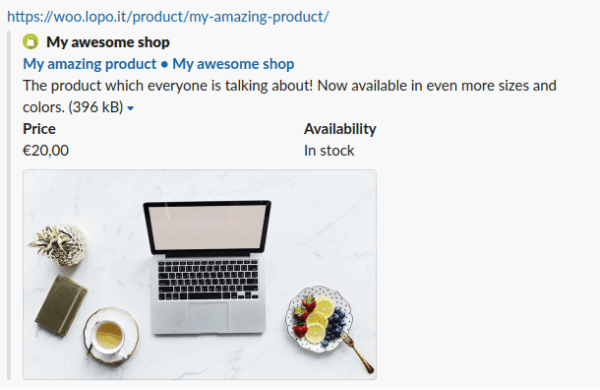Click the tea cup in the image
Screen dimensions: 600x390
click(110, 335)
